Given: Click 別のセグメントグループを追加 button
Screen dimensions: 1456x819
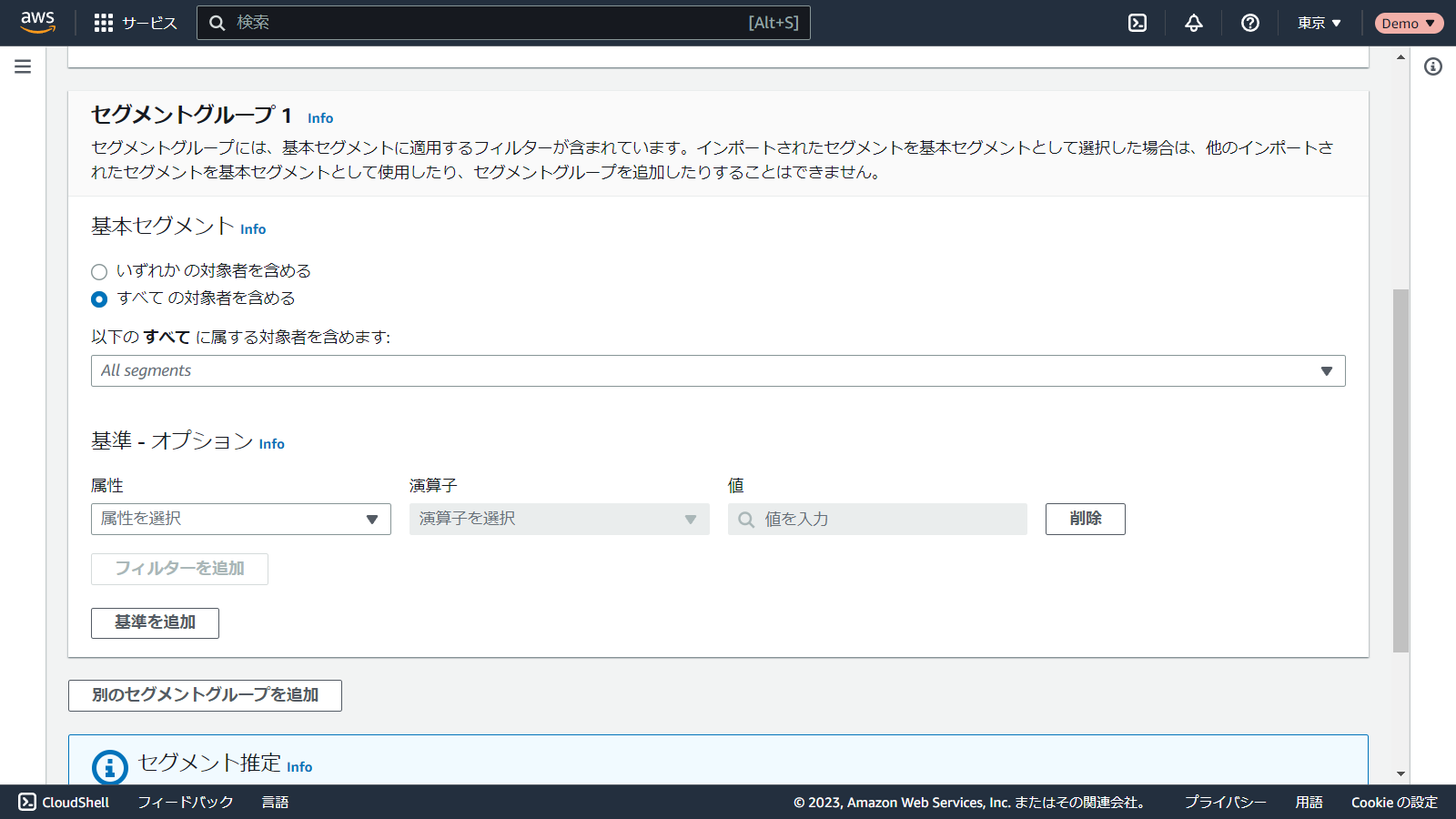Looking at the screenshot, I should (x=205, y=695).
